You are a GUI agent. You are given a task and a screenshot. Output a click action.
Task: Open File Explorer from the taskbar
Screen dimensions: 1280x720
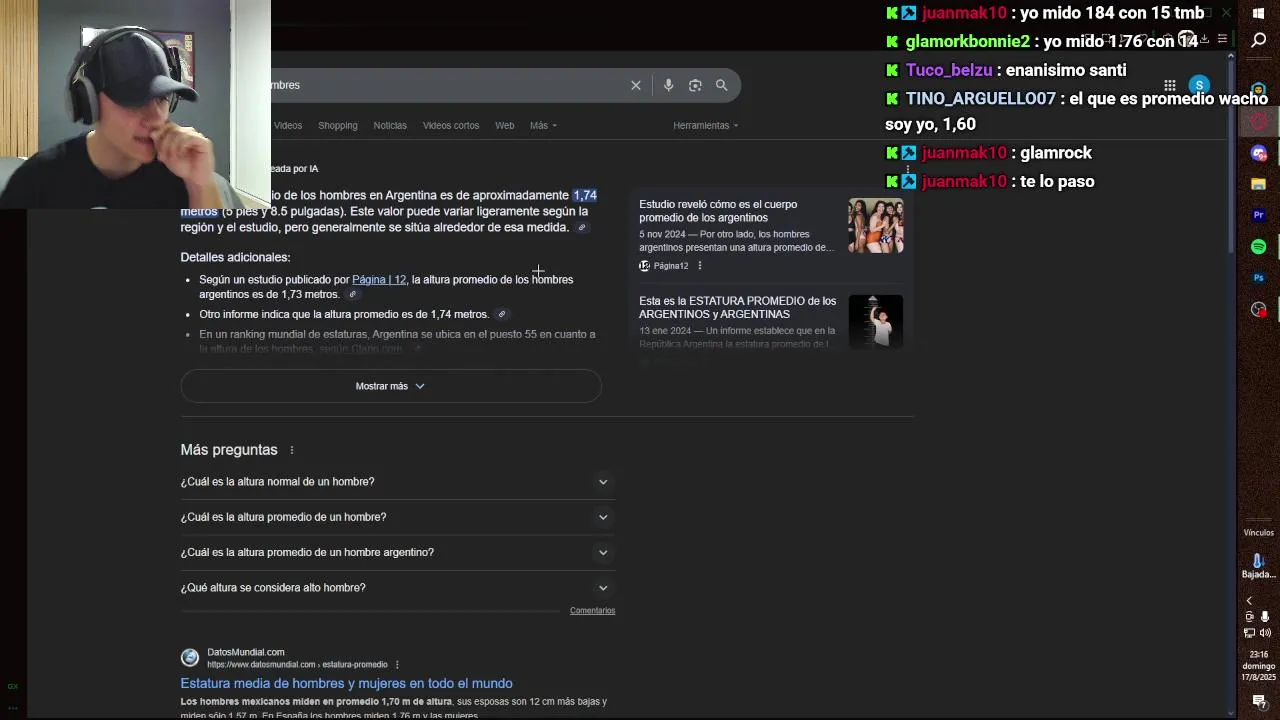point(1259,184)
